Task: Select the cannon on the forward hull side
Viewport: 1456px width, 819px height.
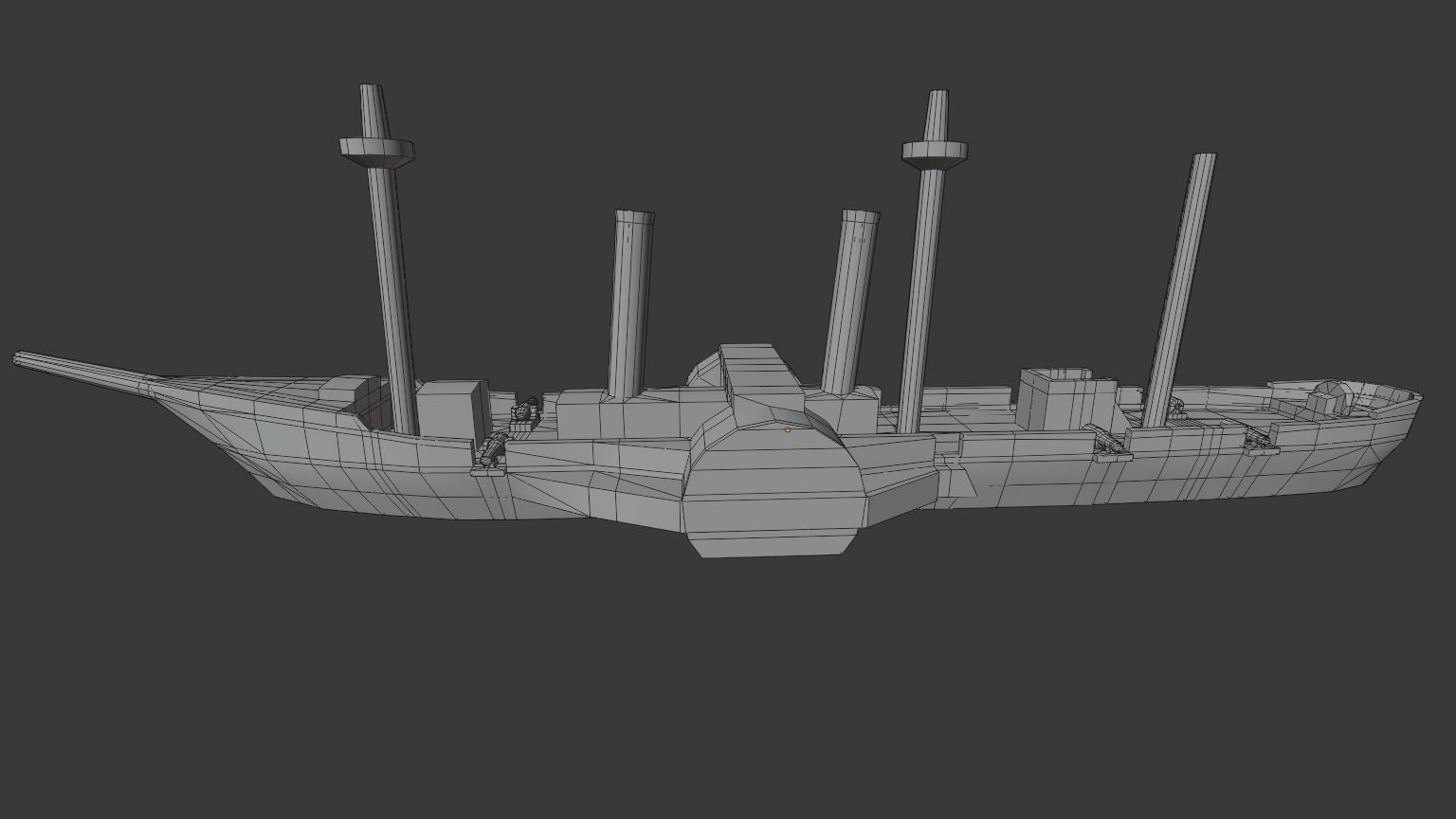Action: tap(495, 449)
